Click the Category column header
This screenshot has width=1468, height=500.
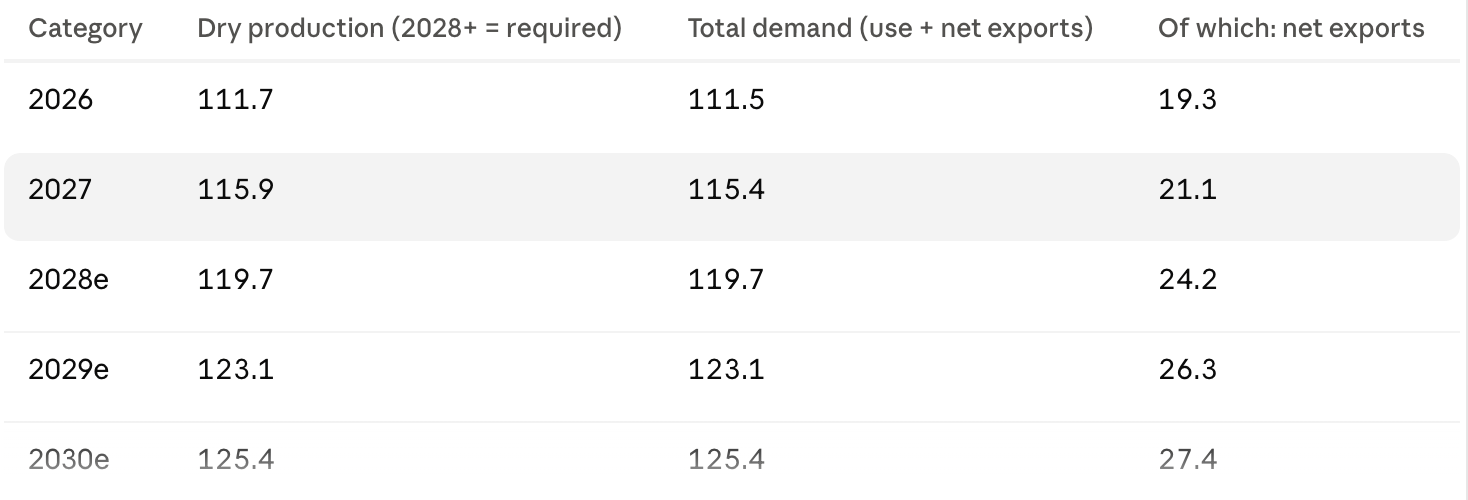tap(85, 29)
